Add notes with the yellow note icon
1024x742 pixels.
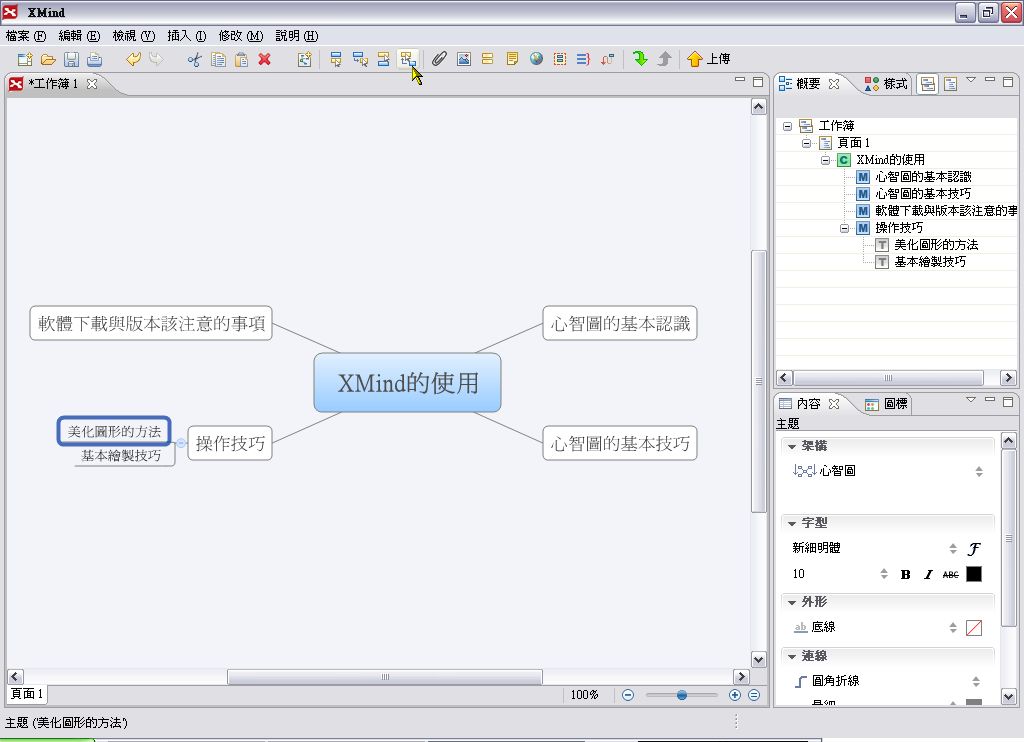click(512, 59)
